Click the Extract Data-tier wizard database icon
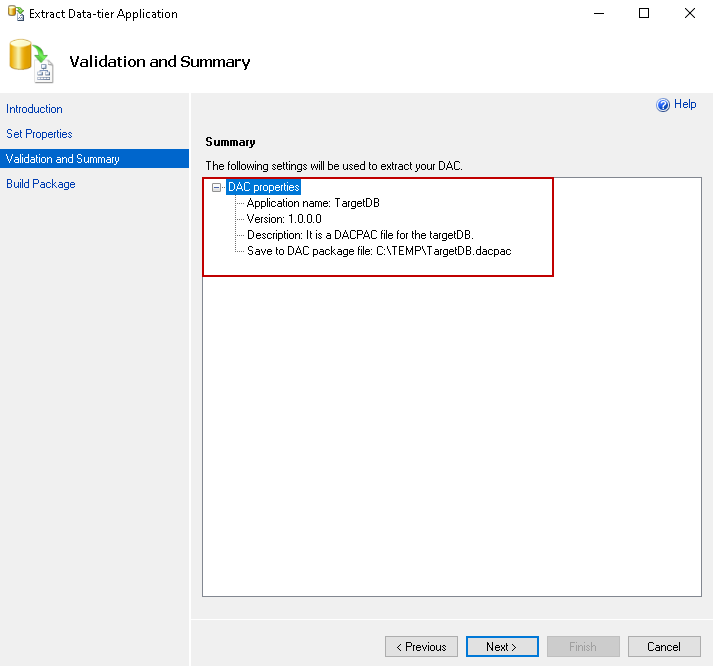This screenshot has width=713, height=666. (30, 61)
